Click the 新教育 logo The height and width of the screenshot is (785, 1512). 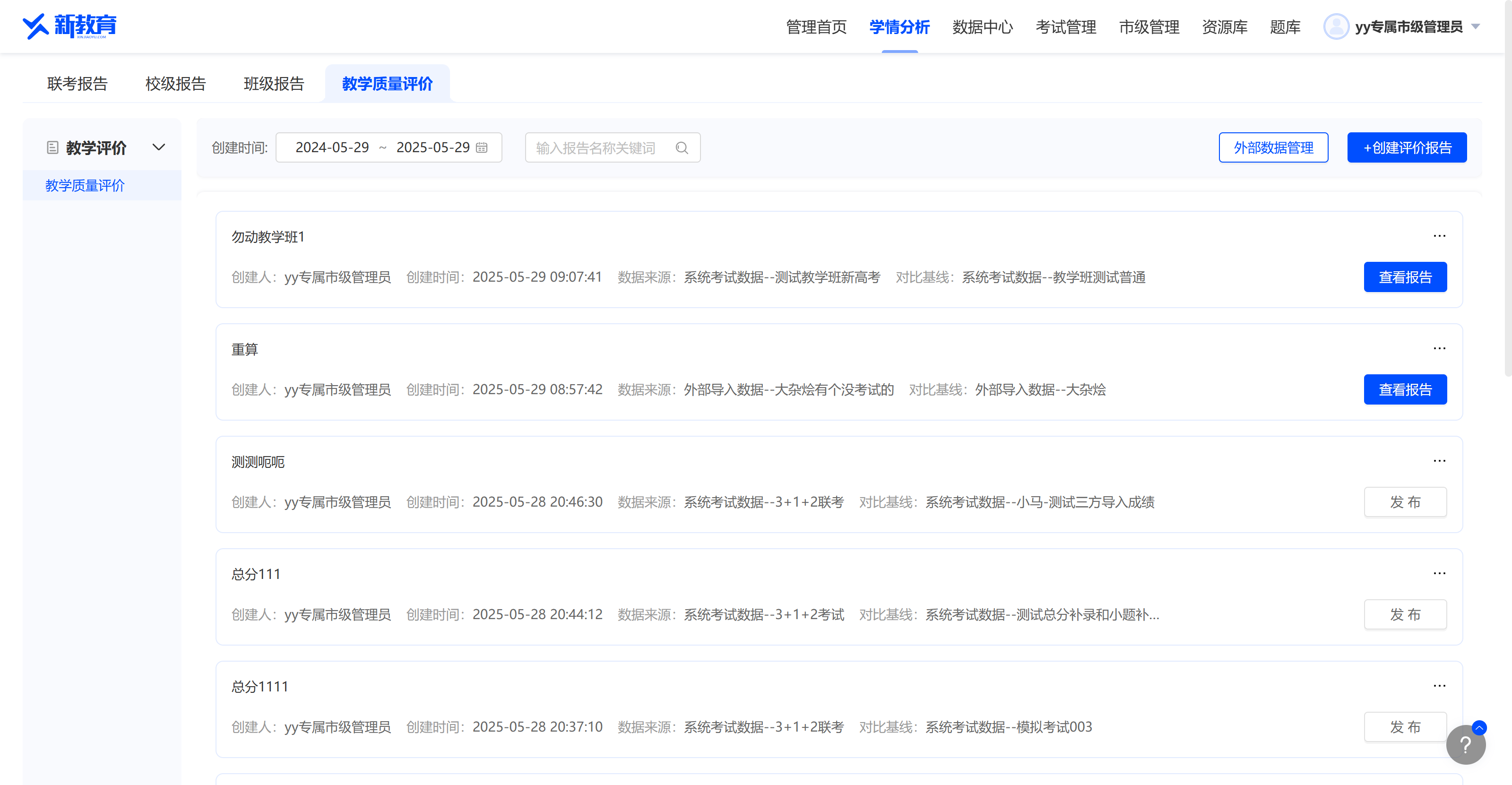pos(69,26)
